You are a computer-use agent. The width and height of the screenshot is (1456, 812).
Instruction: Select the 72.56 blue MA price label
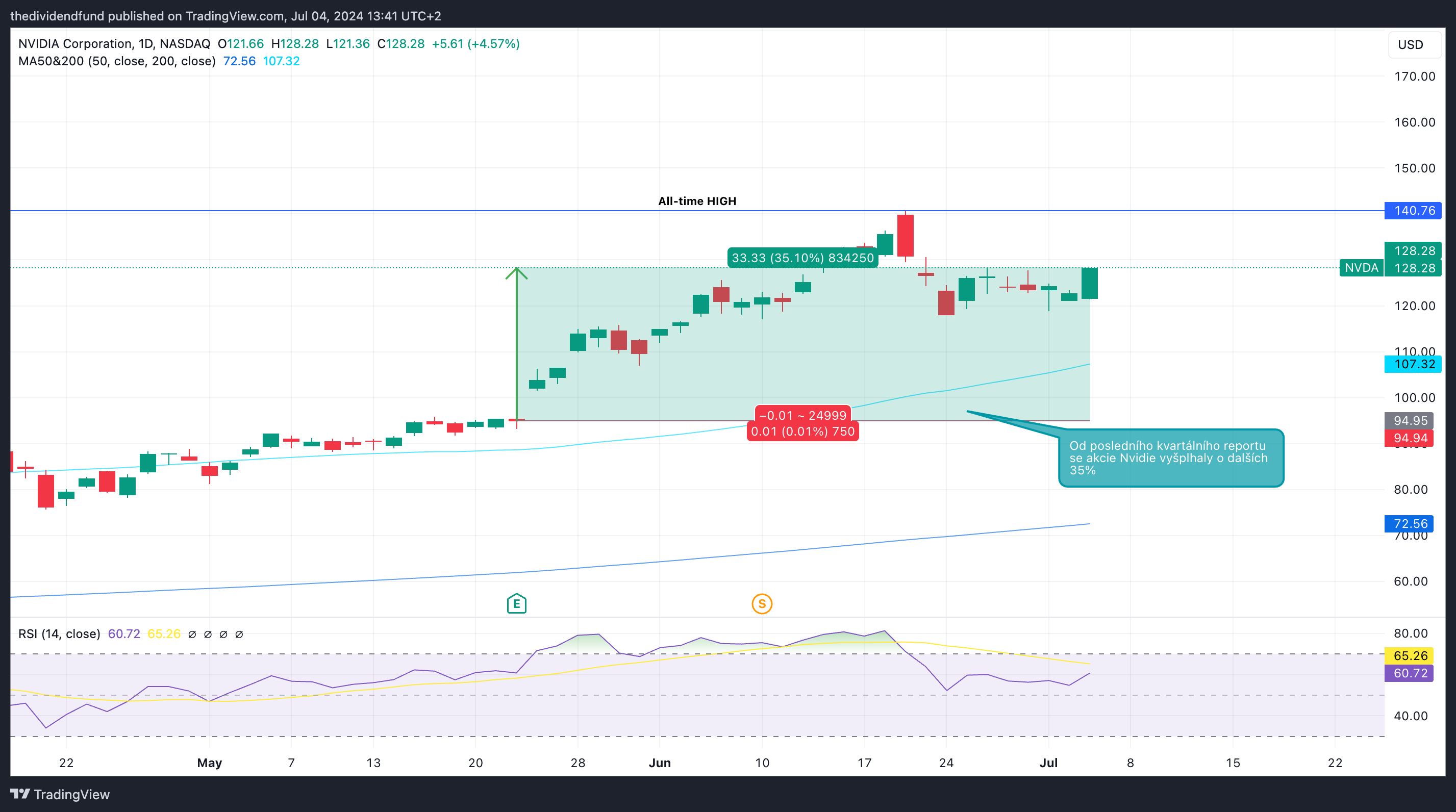(x=1410, y=524)
